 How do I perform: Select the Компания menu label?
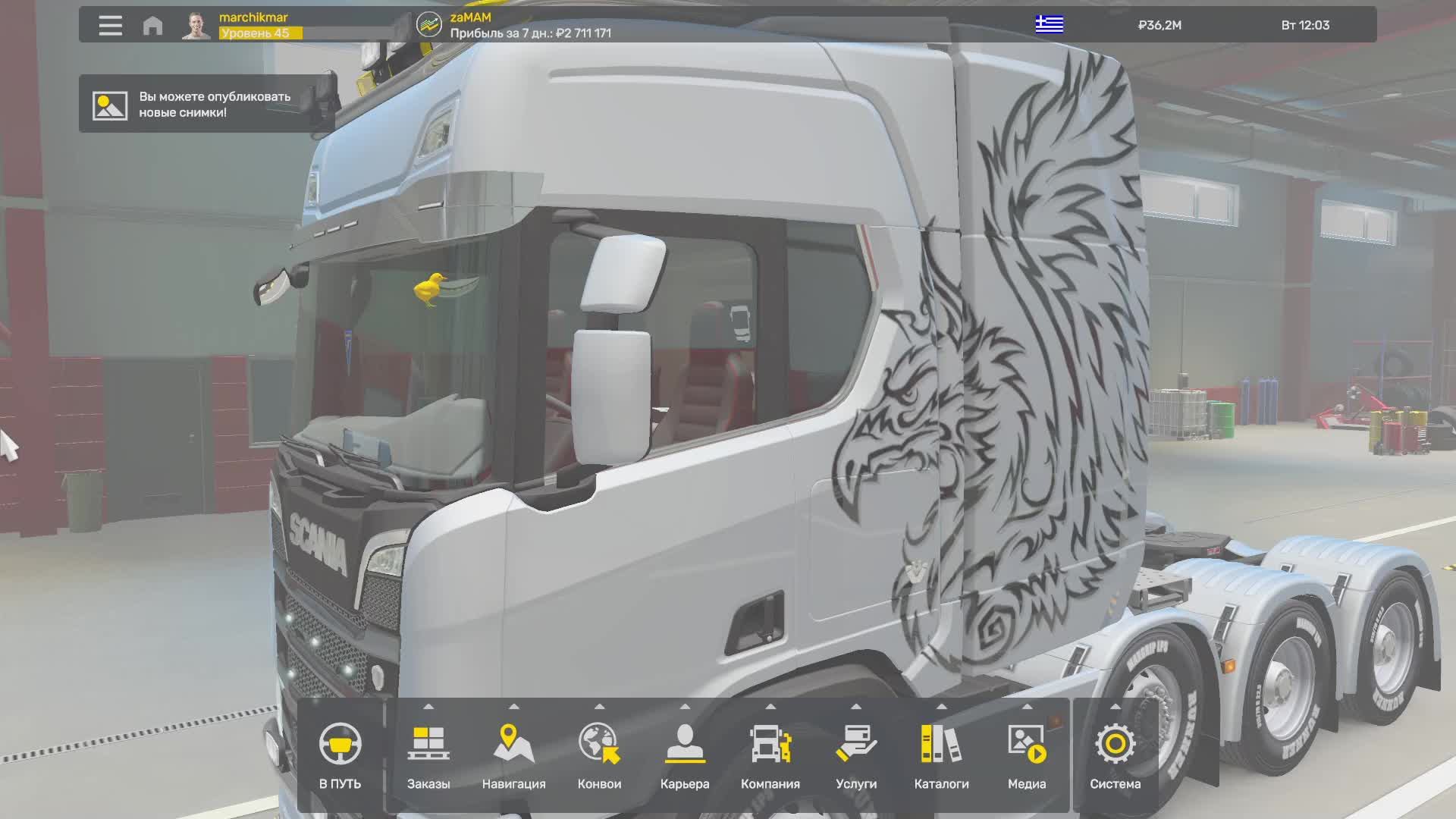[x=770, y=784]
